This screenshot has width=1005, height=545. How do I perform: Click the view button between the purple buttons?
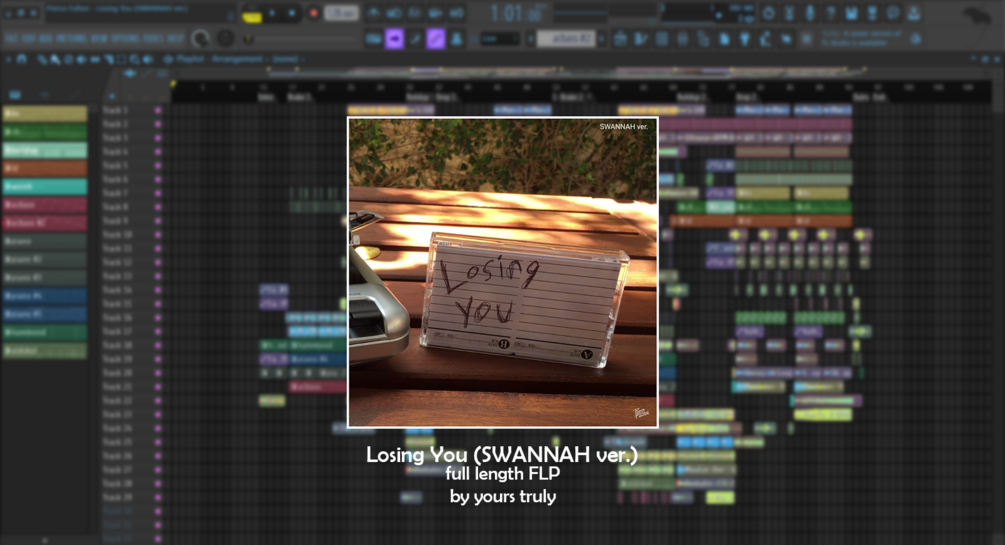415,39
